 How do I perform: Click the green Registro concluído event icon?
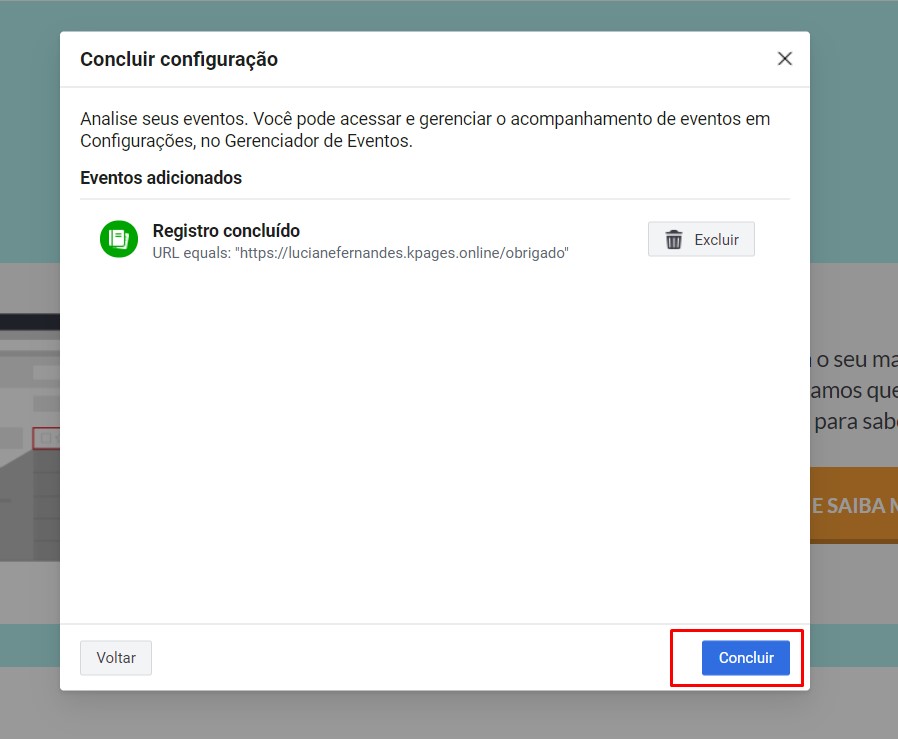tap(119, 239)
